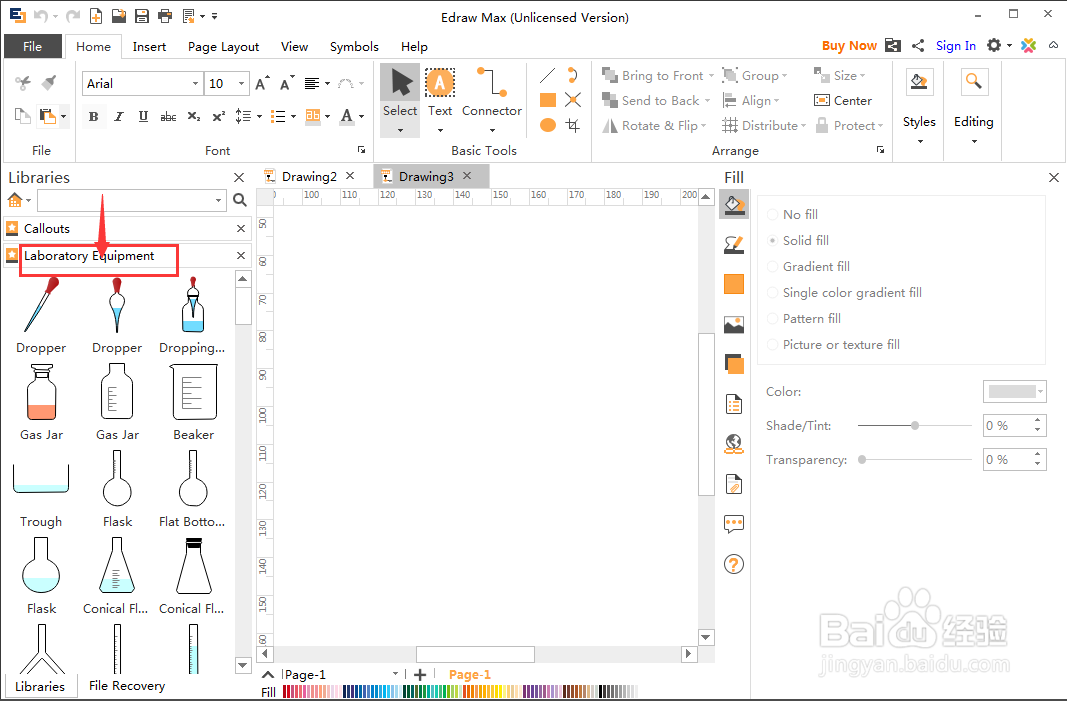
Task: Click the Format Painter brush icon
Action: [x=48, y=83]
